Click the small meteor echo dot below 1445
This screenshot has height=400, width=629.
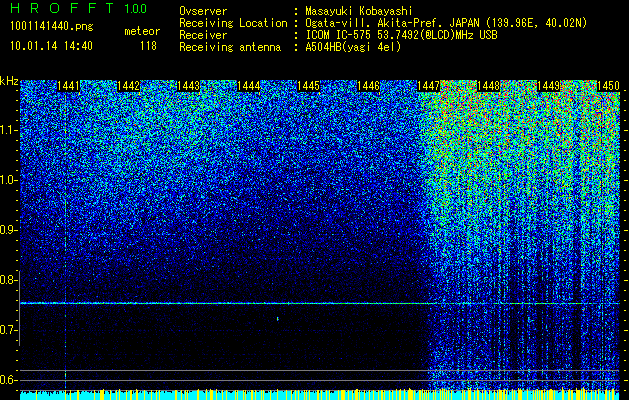click(278, 319)
